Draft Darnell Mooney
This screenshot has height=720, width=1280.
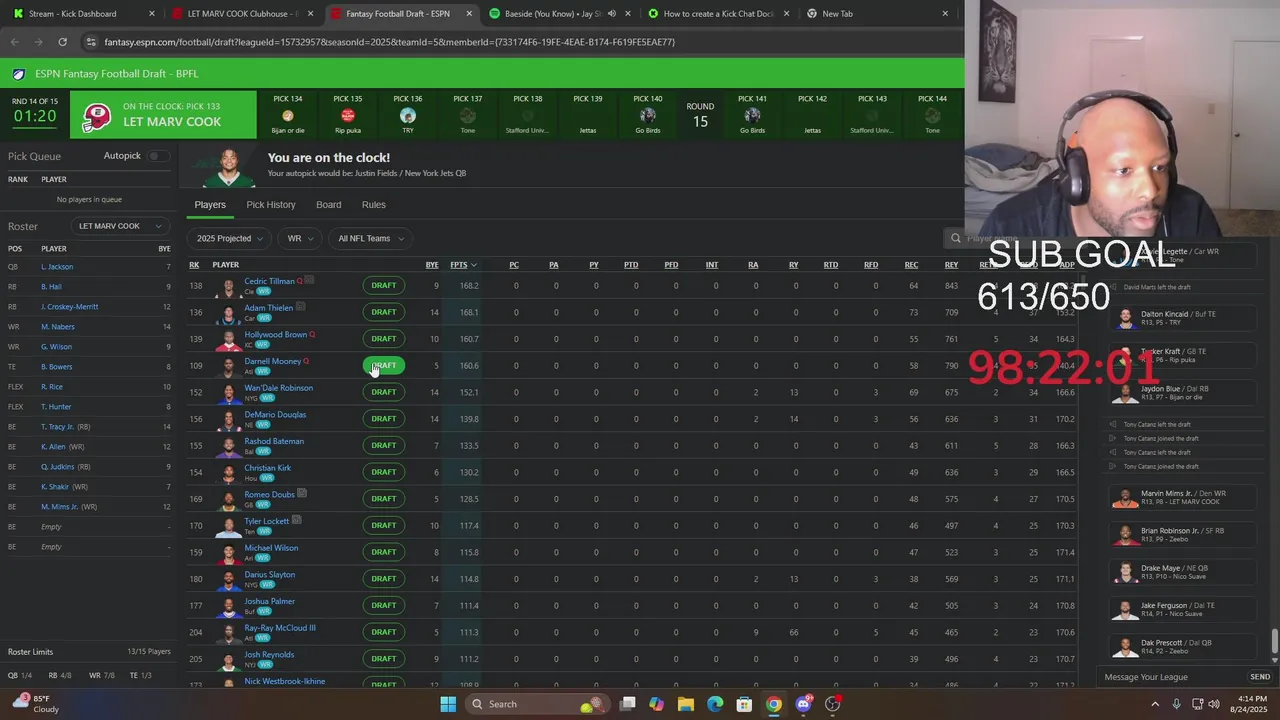[x=384, y=365]
